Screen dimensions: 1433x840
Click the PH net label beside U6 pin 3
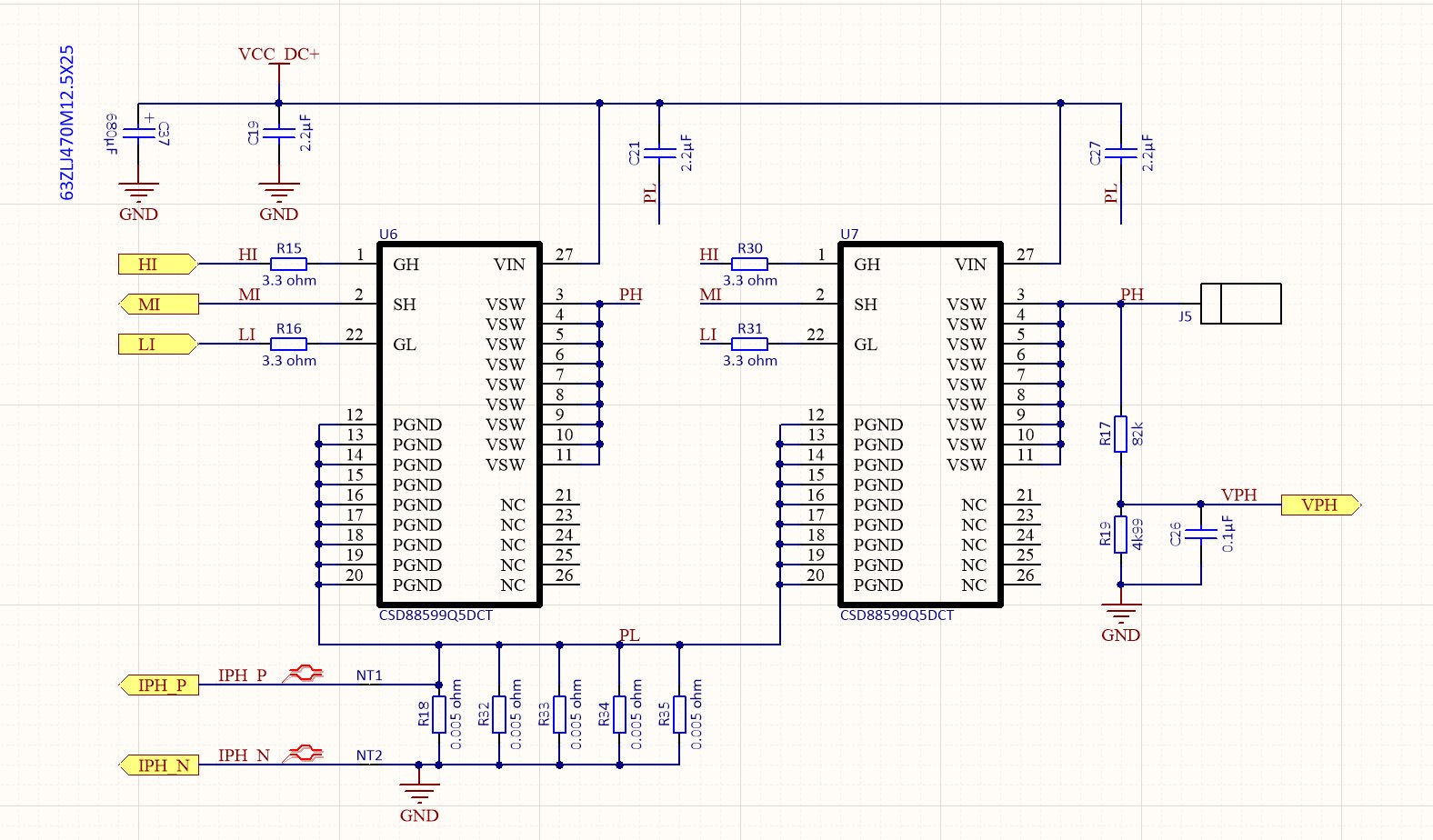tap(631, 295)
